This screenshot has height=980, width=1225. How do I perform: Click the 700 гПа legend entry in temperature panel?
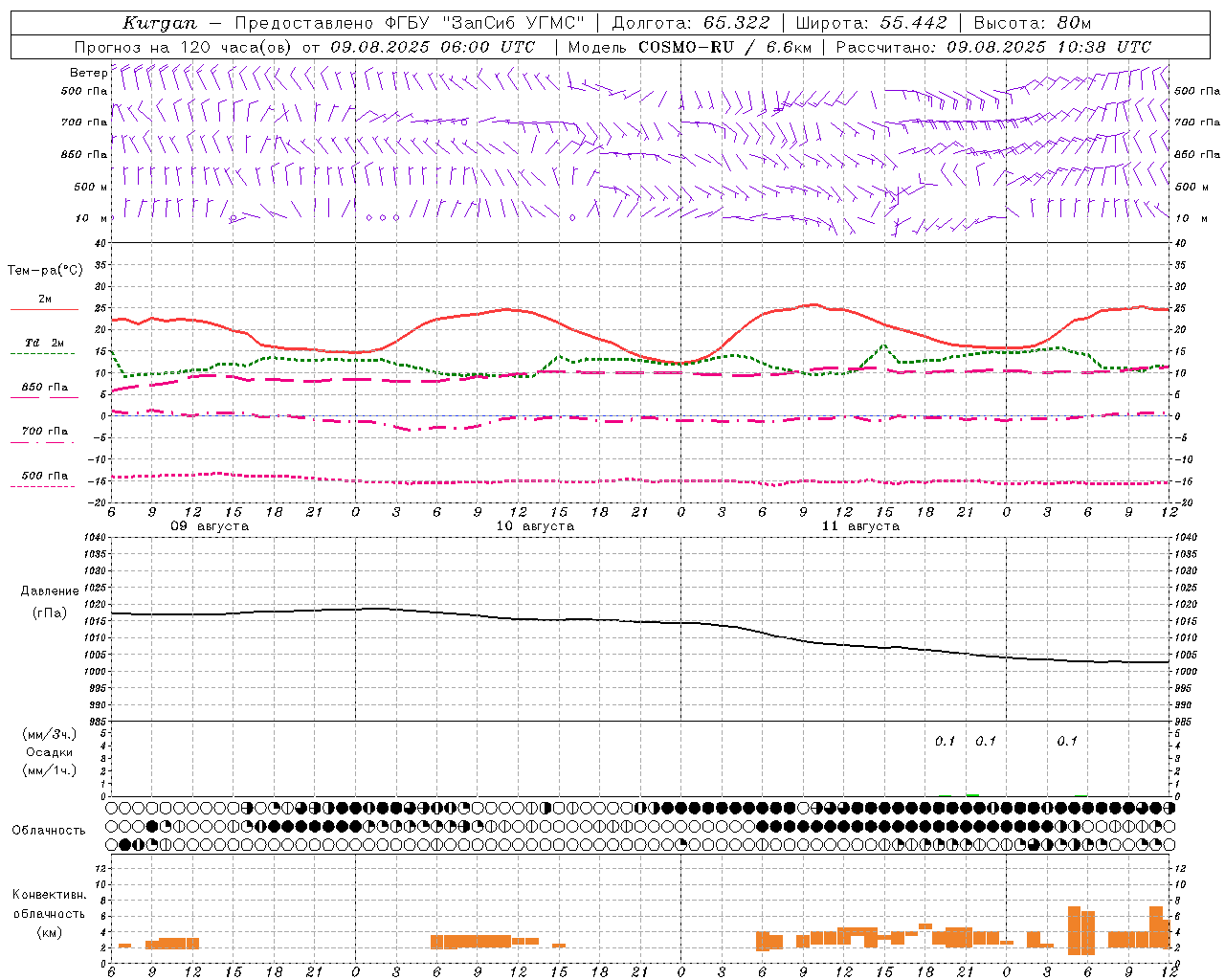44,432
